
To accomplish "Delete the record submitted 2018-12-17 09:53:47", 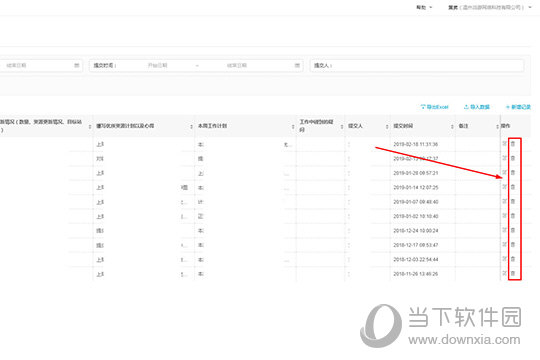I will (x=513, y=245).
